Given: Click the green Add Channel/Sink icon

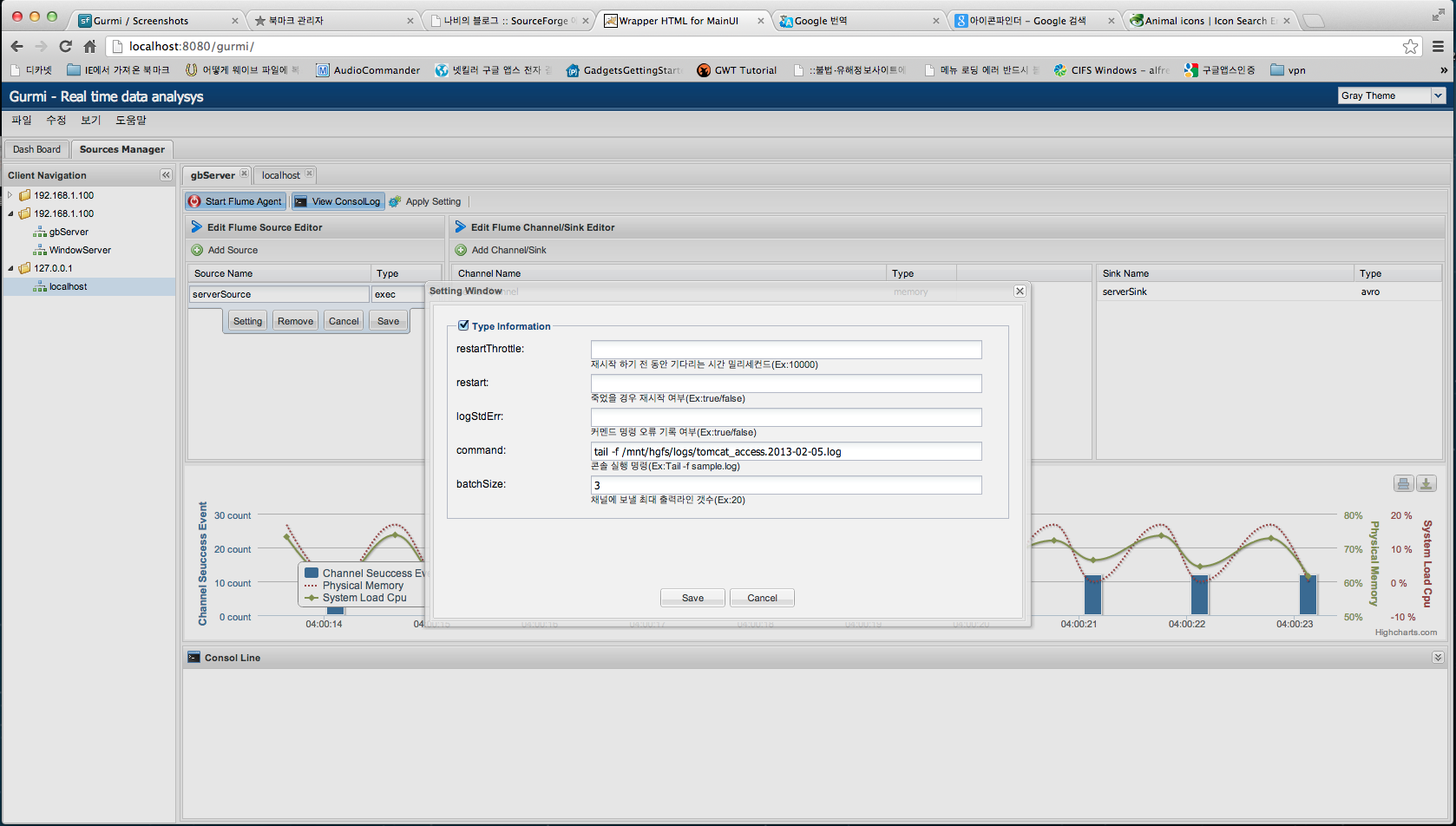Looking at the screenshot, I should coord(461,250).
